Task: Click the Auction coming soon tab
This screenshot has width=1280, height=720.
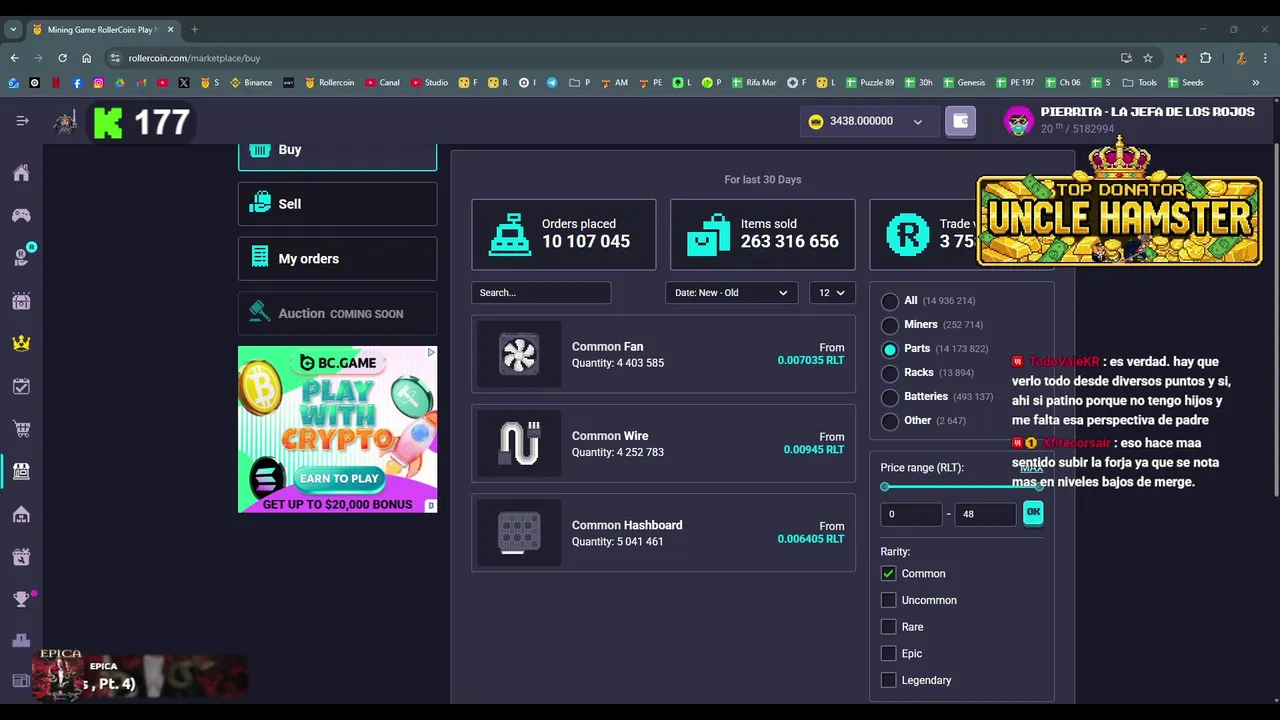Action: [x=337, y=313]
